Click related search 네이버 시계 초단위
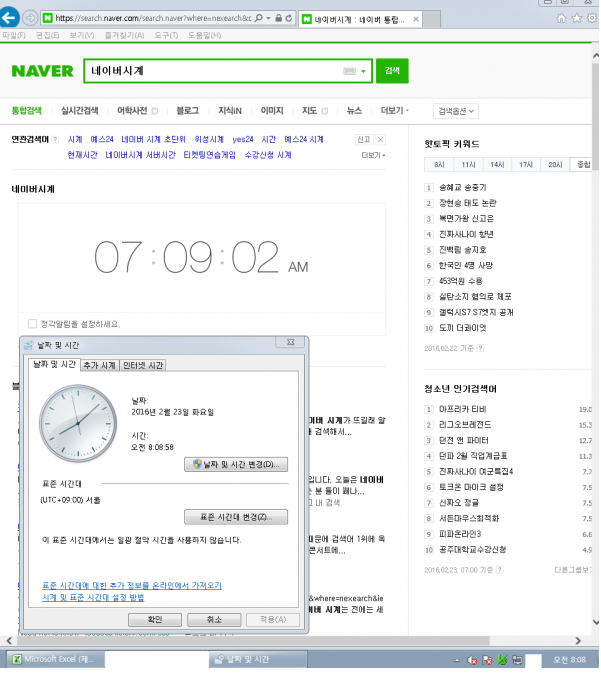Viewport: 601px width, 677px height. (x=153, y=139)
